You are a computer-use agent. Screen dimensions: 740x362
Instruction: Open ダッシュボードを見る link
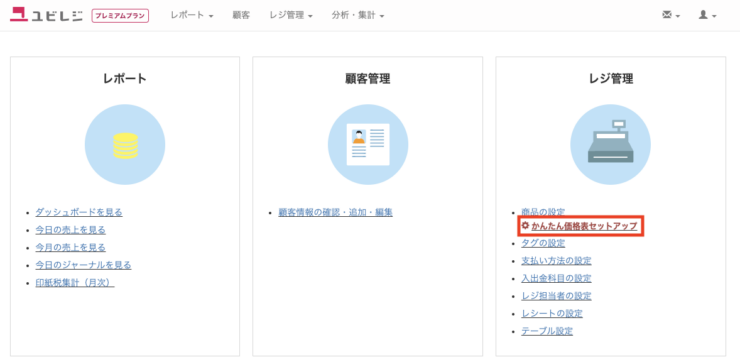tap(79, 212)
